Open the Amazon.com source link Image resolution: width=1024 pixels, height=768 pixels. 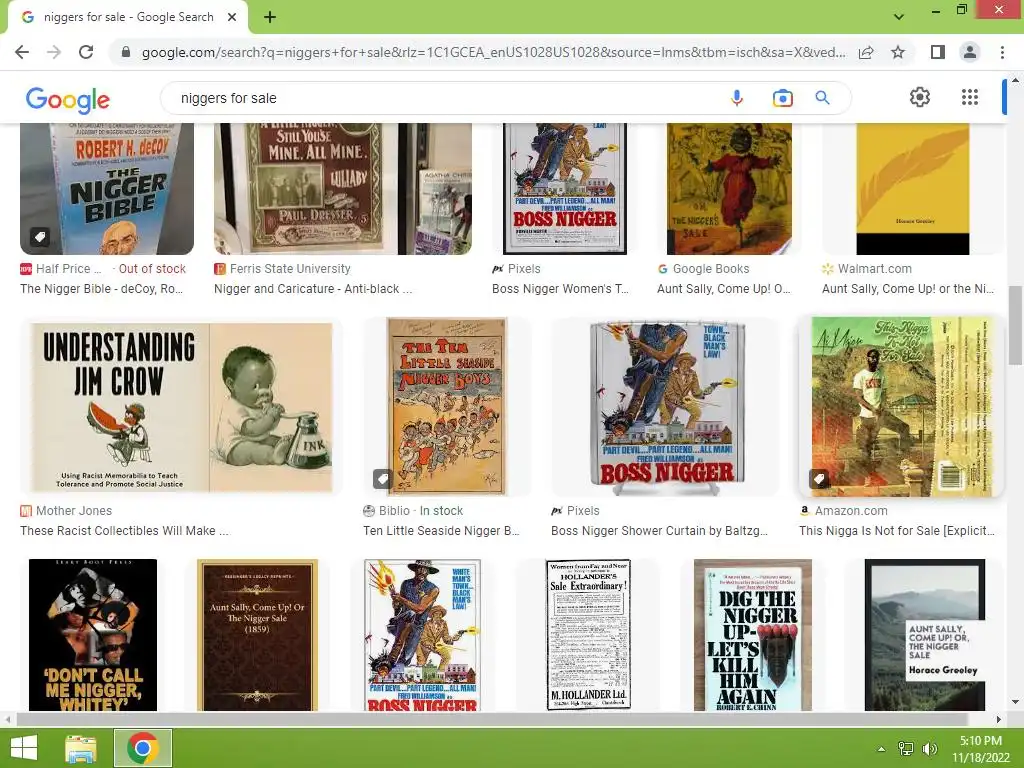point(851,511)
